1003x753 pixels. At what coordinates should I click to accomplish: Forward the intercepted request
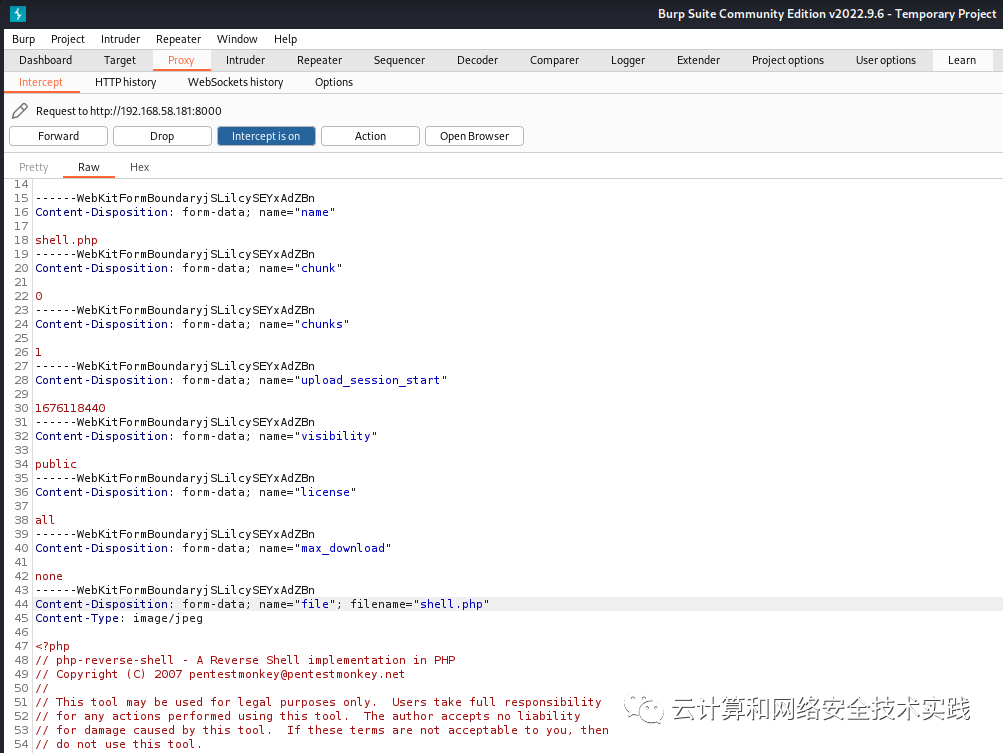pyautogui.click(x=58, y=136)
